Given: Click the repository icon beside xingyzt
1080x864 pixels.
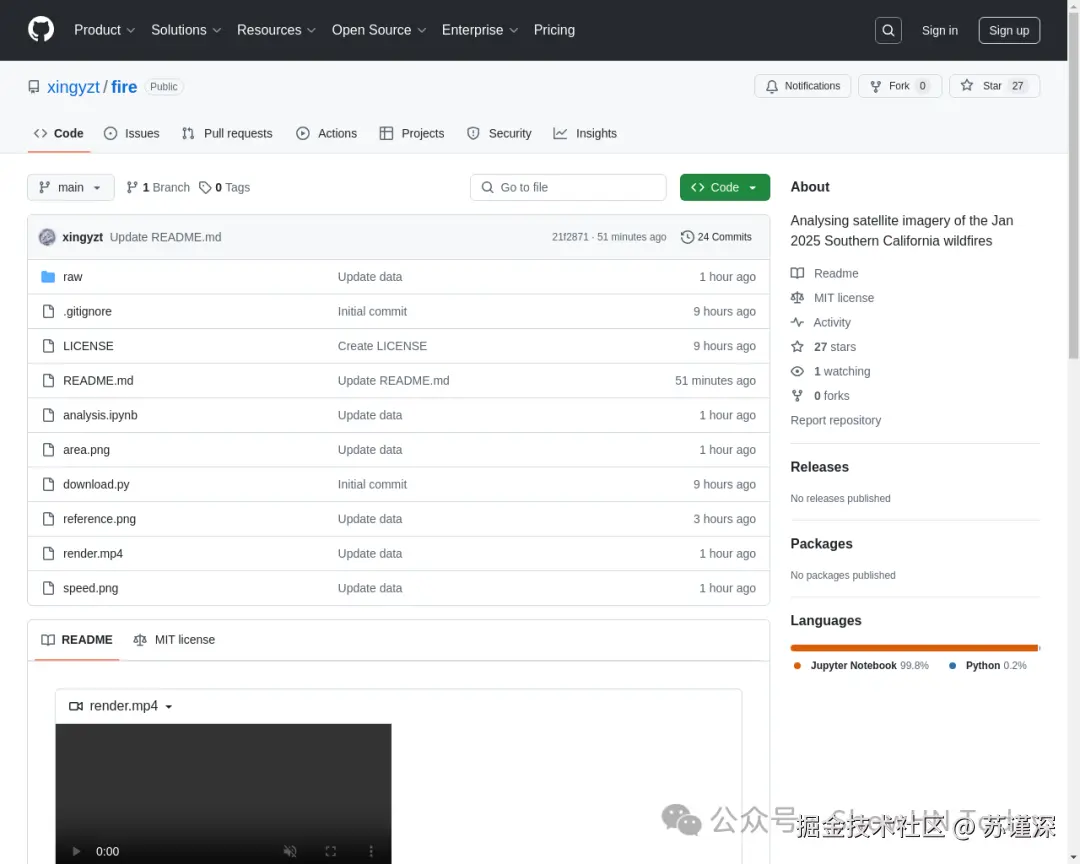Looking at the screenshot, I should pyautogui.click(x=34, y=87).
